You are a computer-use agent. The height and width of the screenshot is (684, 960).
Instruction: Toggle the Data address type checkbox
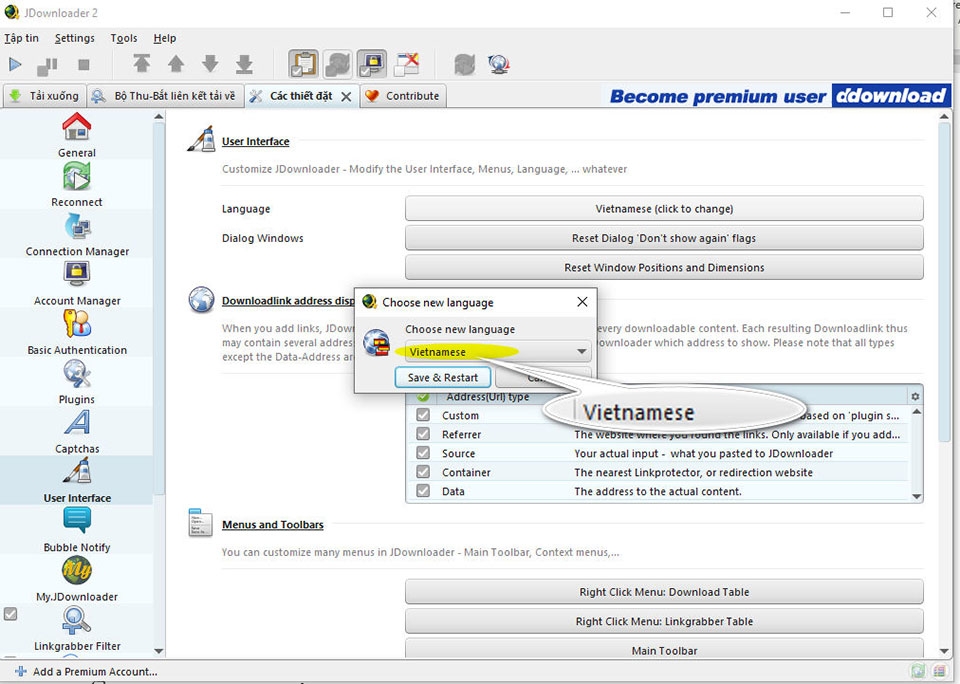pyautogui.click(x=423, y=491)
